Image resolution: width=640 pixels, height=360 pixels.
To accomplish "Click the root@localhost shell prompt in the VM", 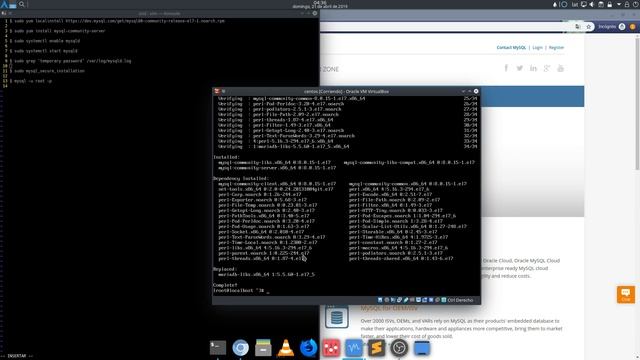I will click(x=239, y=291).
